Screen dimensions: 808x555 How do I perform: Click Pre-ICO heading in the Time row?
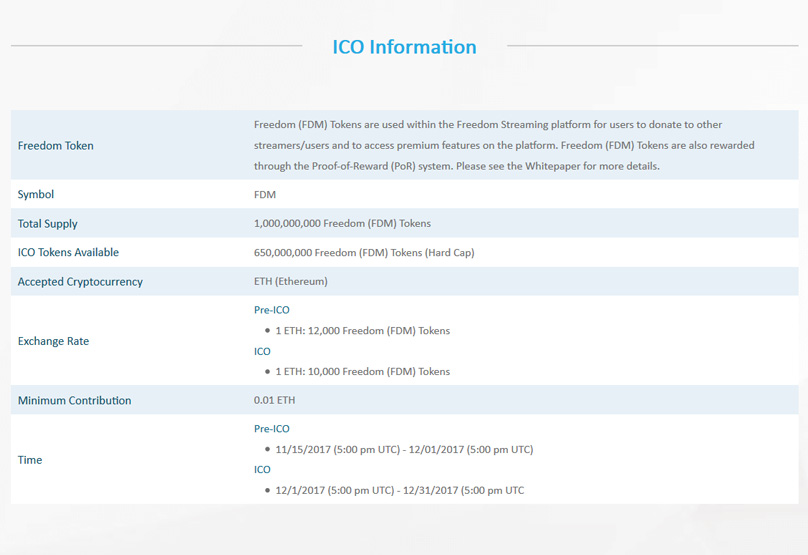(x=272, y=429)
